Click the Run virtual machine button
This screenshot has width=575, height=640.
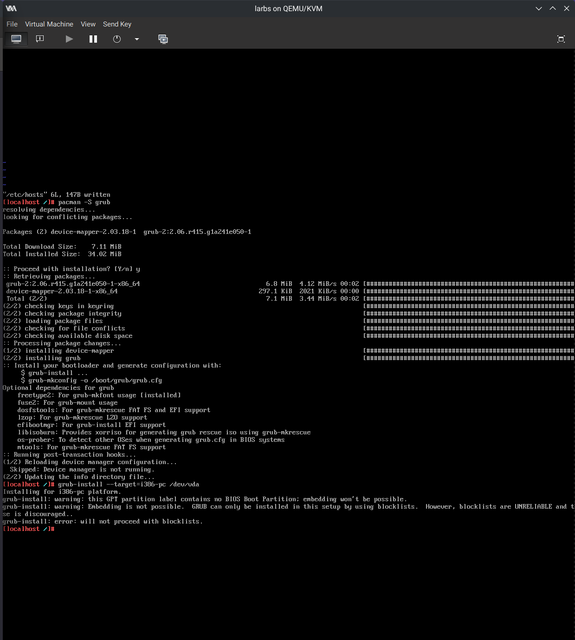coord(69,39)
